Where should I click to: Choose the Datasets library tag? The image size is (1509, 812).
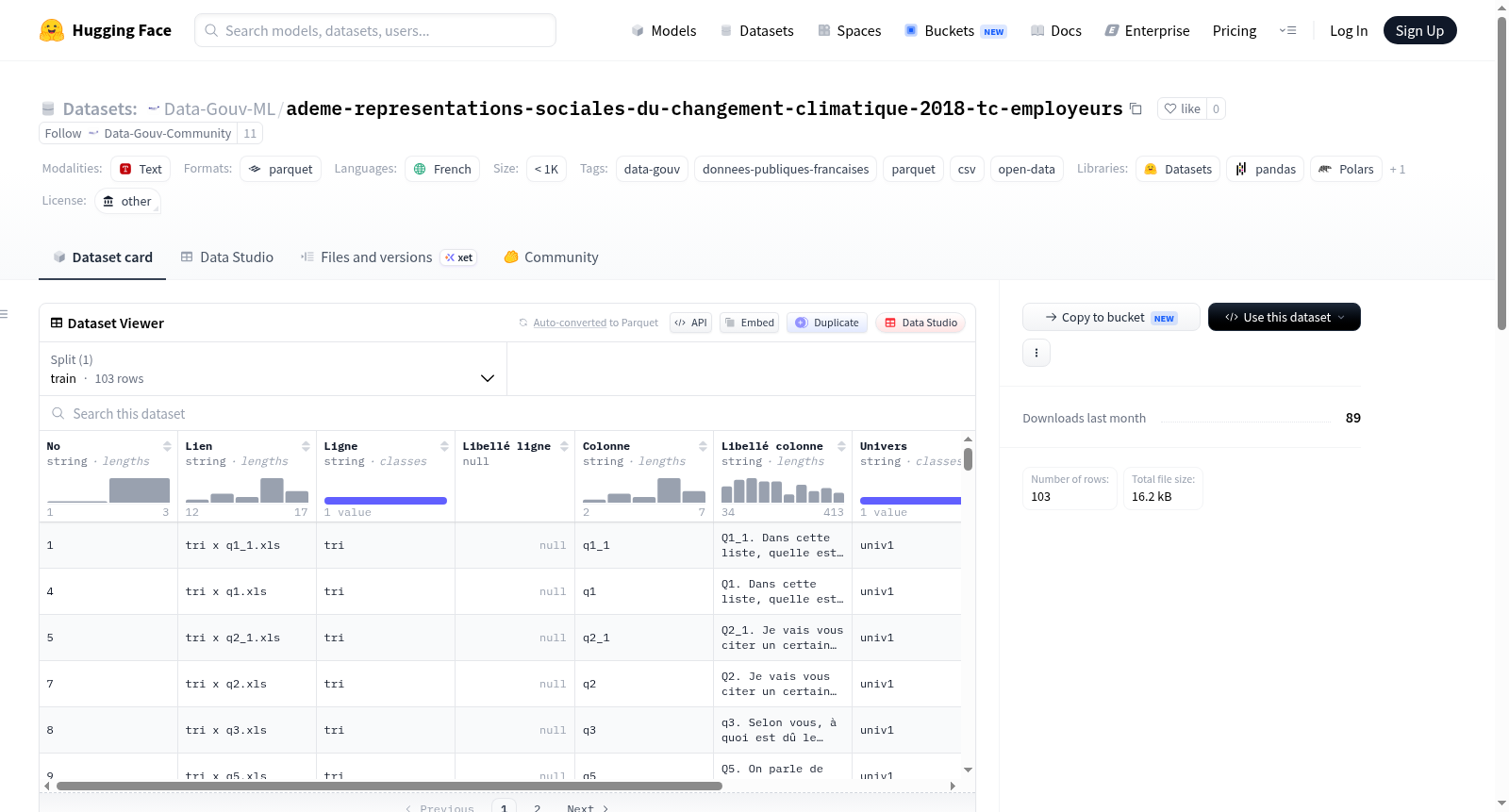click(x=1178, y=169)
